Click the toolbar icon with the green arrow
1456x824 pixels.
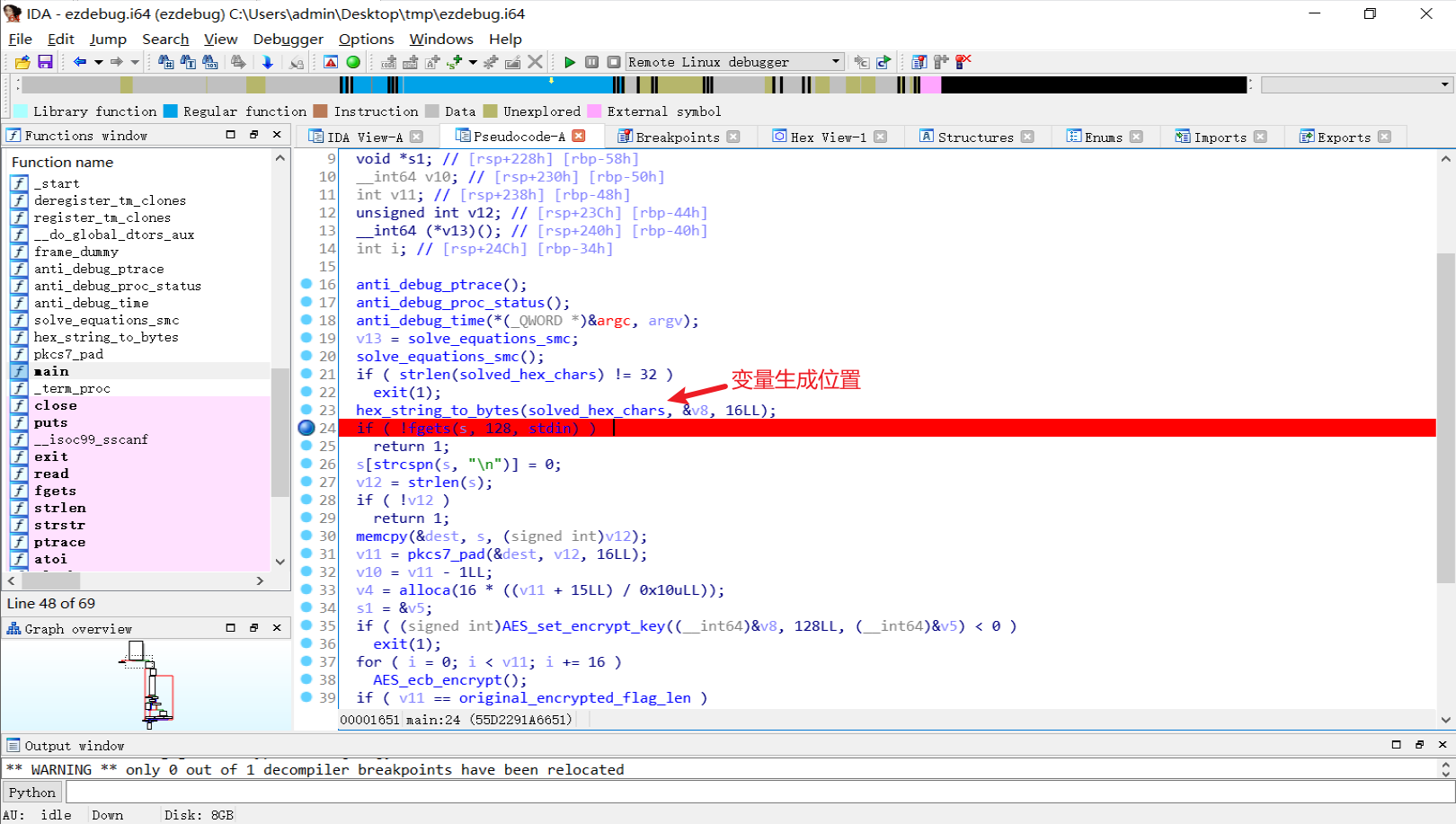(x=883, y=62)
